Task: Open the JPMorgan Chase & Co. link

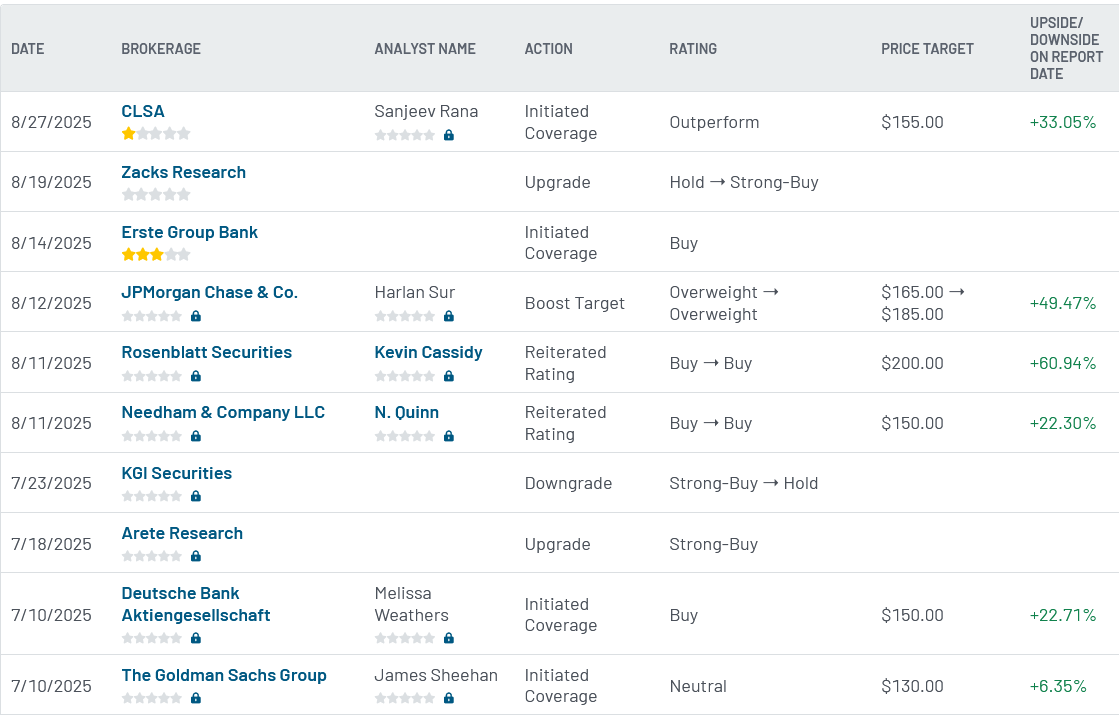Action: pos(209,292)
